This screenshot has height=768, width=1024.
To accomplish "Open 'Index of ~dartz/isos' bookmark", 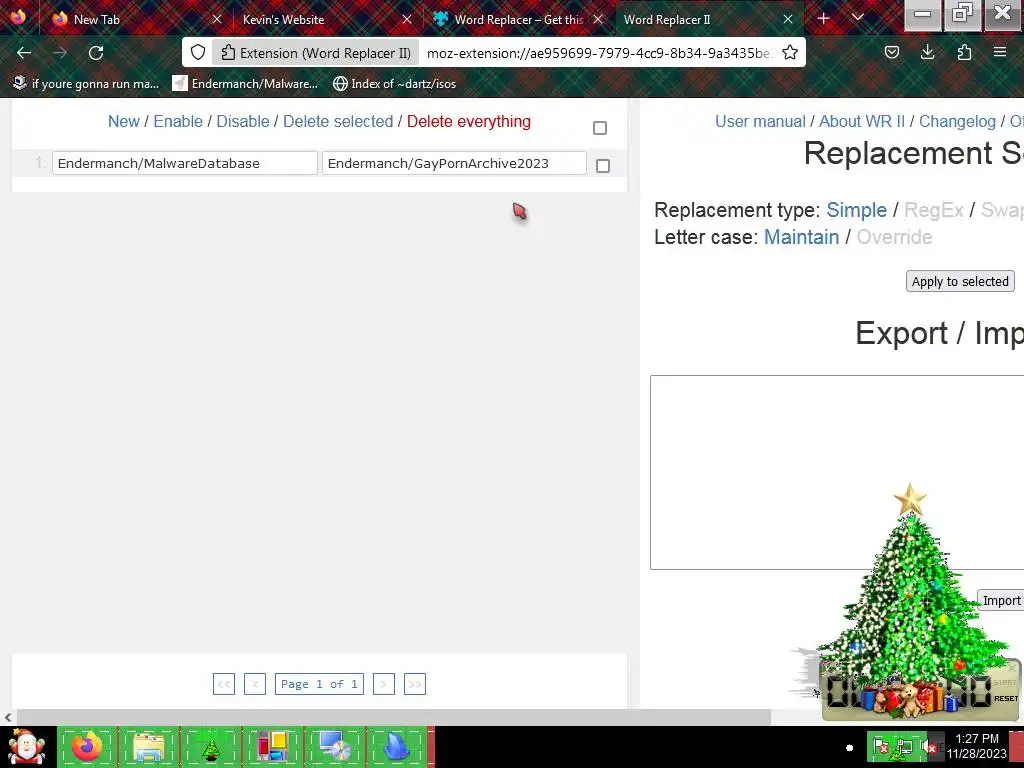I will 394,84.
